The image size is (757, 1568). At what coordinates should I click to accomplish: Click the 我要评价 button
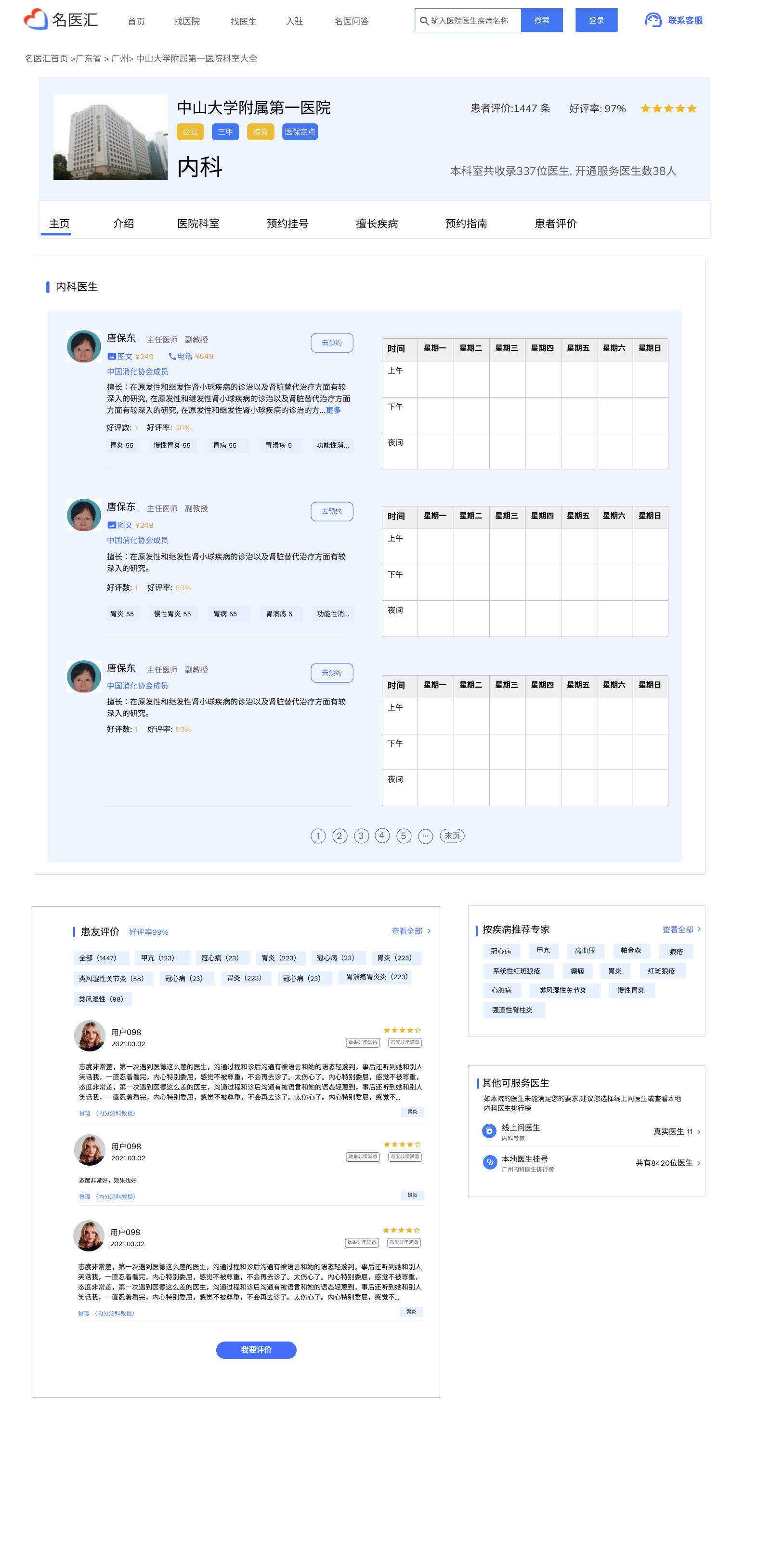(x=256, y=1350)
